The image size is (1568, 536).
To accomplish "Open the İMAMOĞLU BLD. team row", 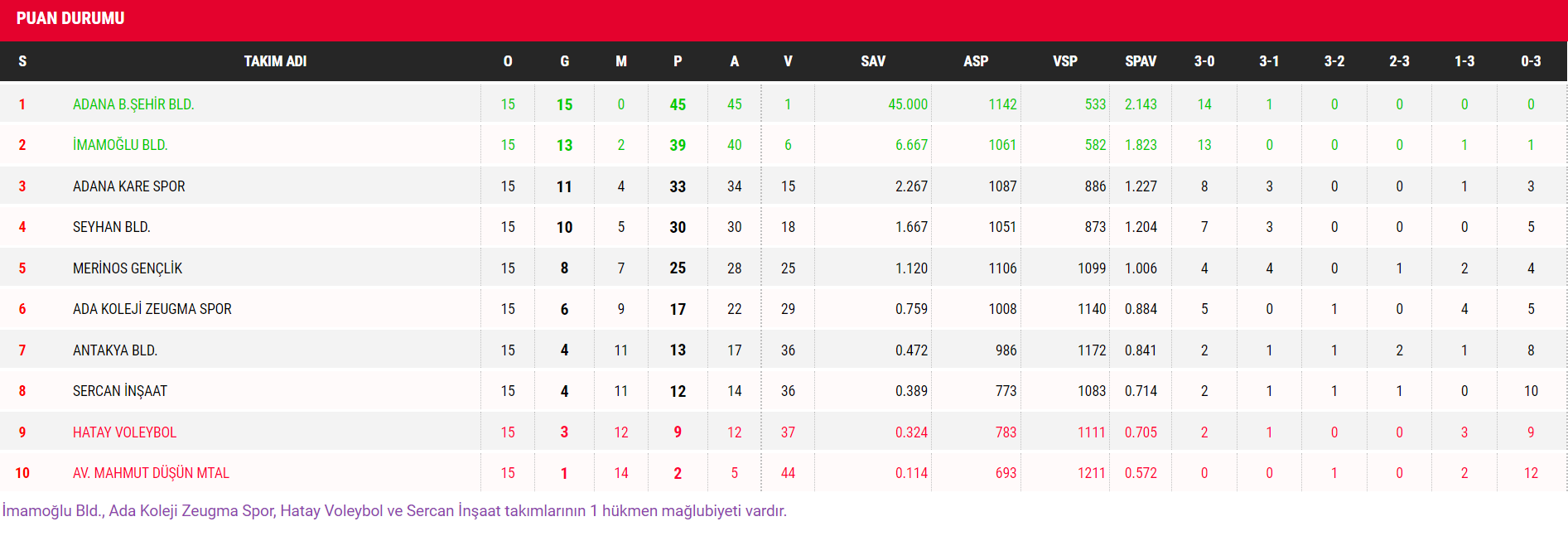I will (x=120, y=145).
